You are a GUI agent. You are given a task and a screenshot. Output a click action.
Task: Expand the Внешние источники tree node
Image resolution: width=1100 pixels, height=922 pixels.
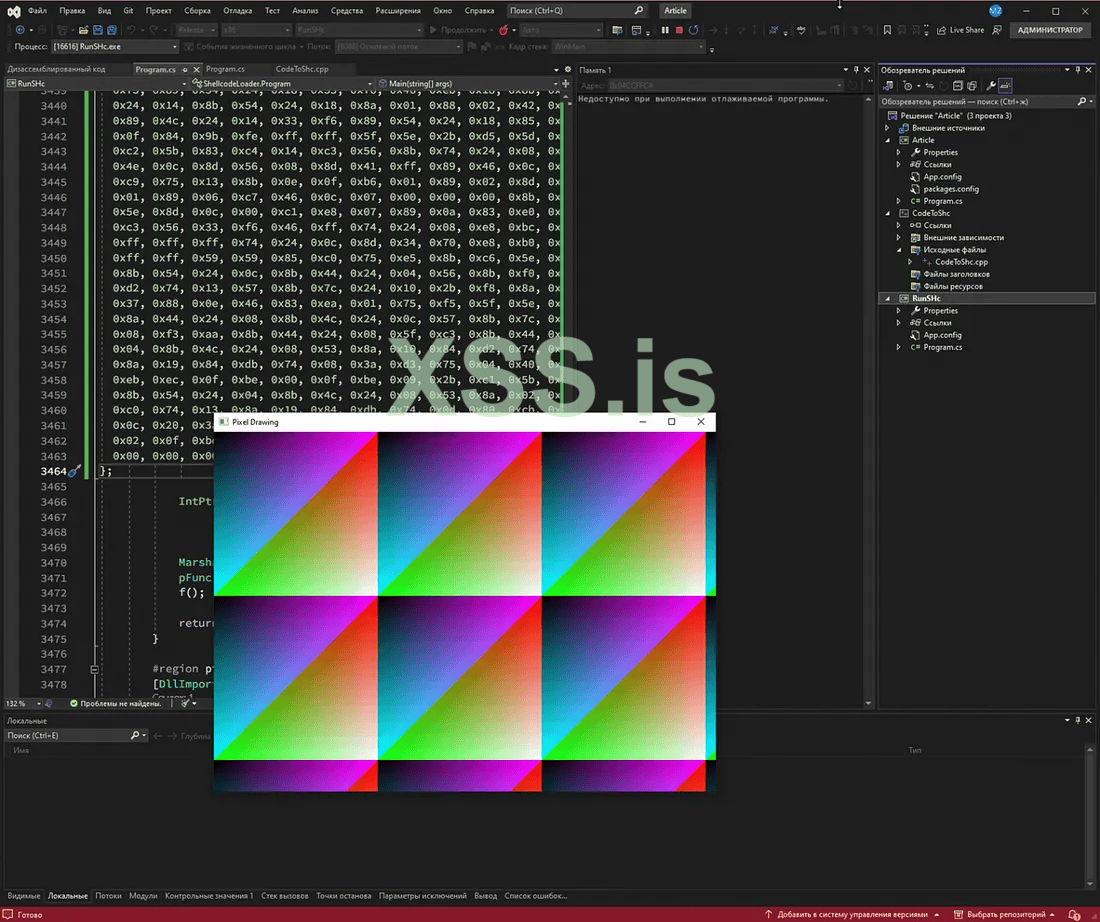pyautogui.click(x=887, y=128)
